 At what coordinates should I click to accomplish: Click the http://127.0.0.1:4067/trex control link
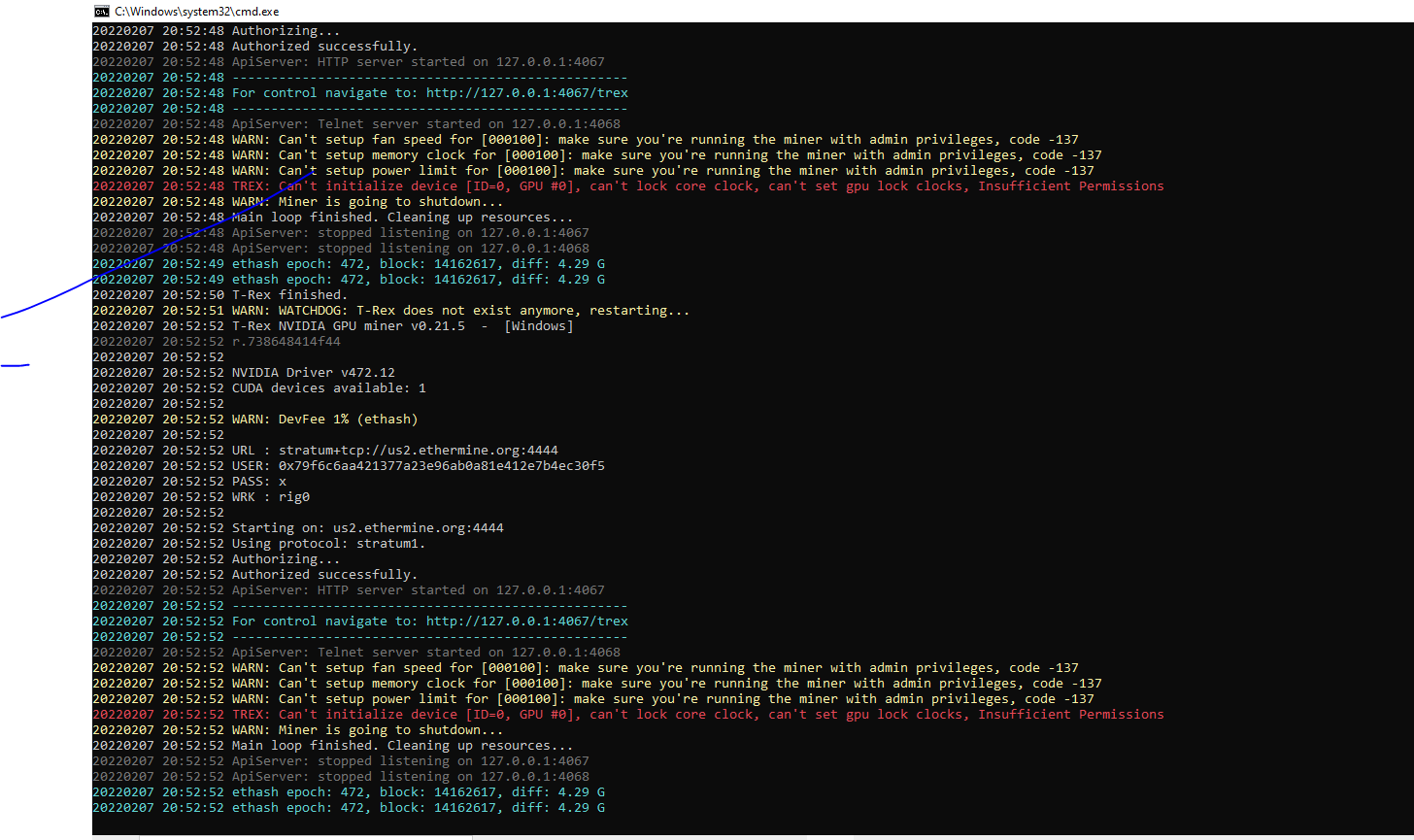(529, 92)
